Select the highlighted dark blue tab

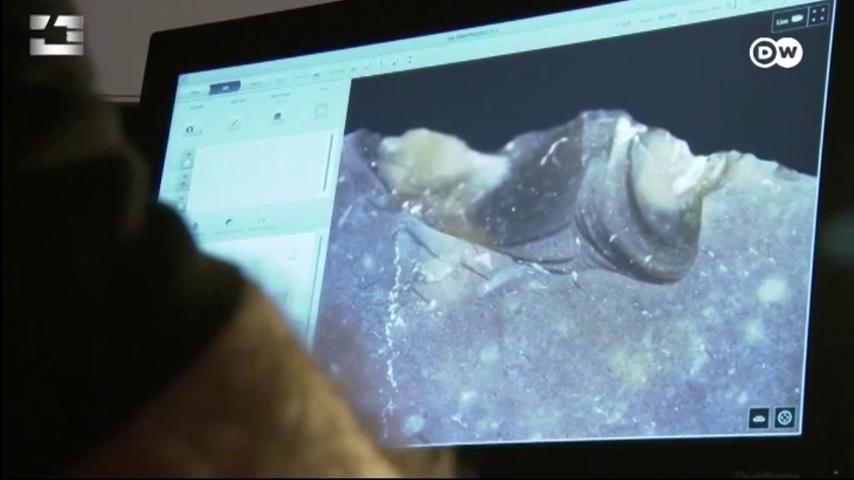(x=224, y=88)
